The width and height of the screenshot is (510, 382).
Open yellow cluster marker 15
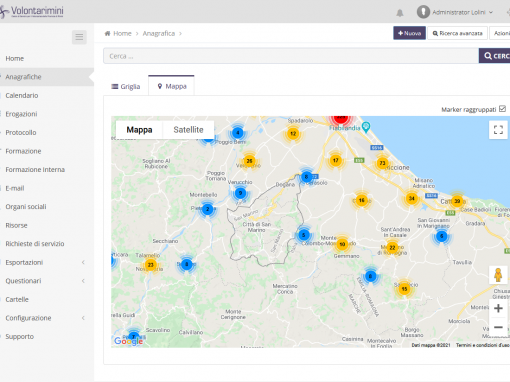click(x=404, y=288)
